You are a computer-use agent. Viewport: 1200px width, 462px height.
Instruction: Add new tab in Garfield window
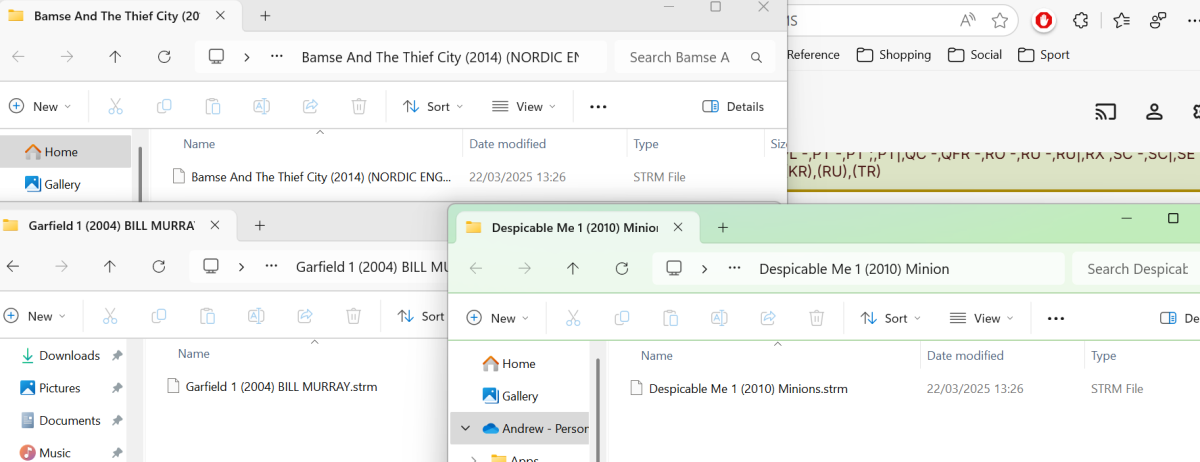click(x=259, y=225)
